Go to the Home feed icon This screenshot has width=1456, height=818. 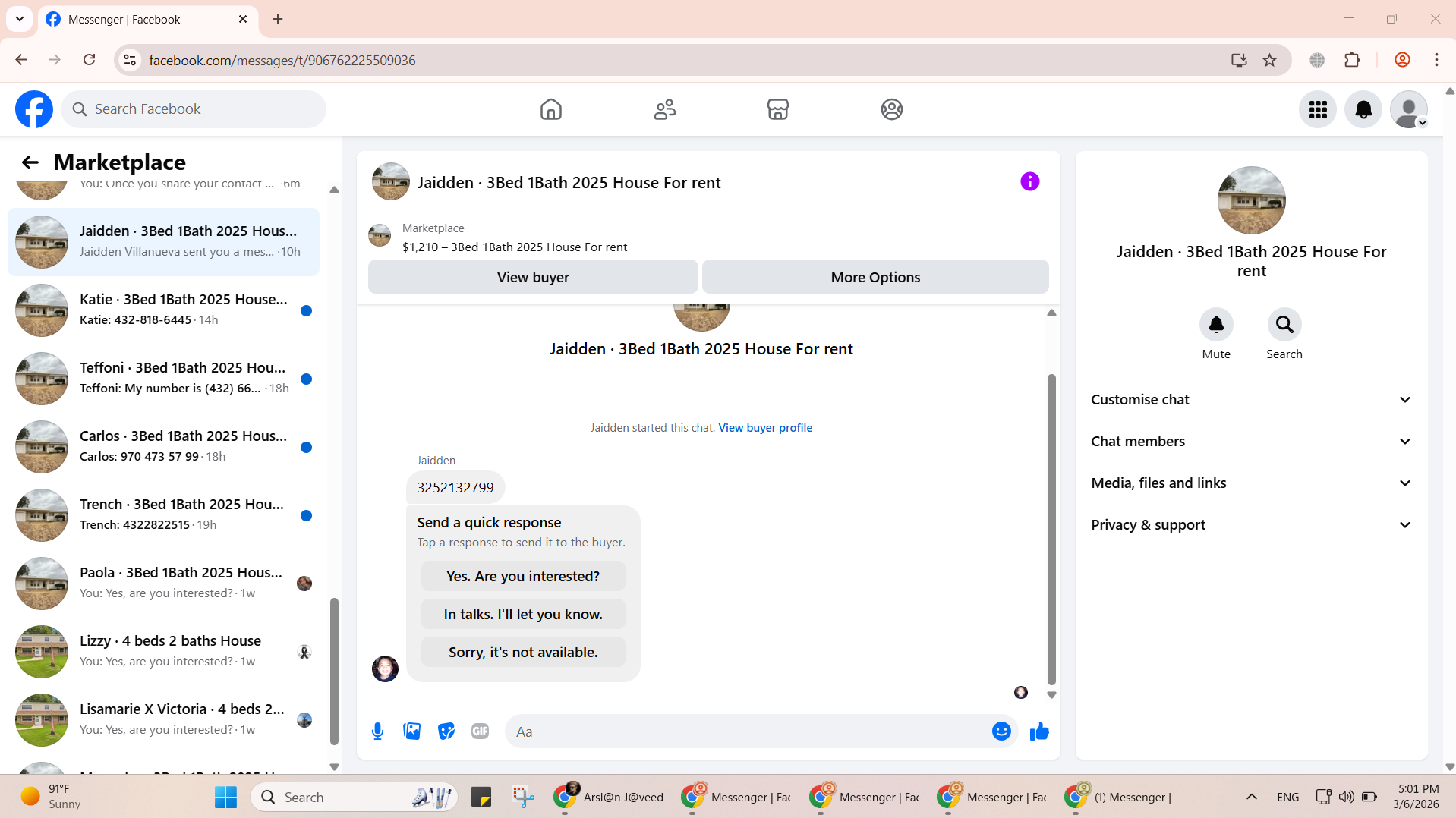tap(551, 109)
